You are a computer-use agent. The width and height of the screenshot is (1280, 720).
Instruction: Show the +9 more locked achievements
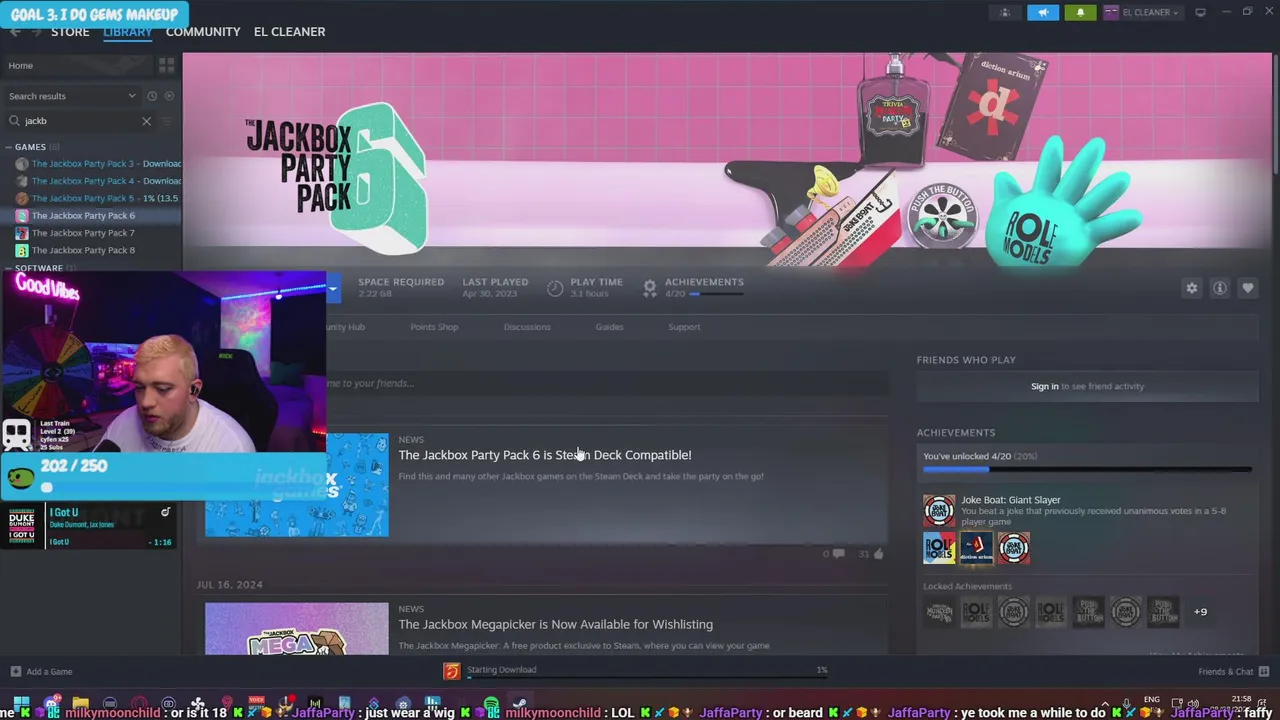[x=1200, y=611]
